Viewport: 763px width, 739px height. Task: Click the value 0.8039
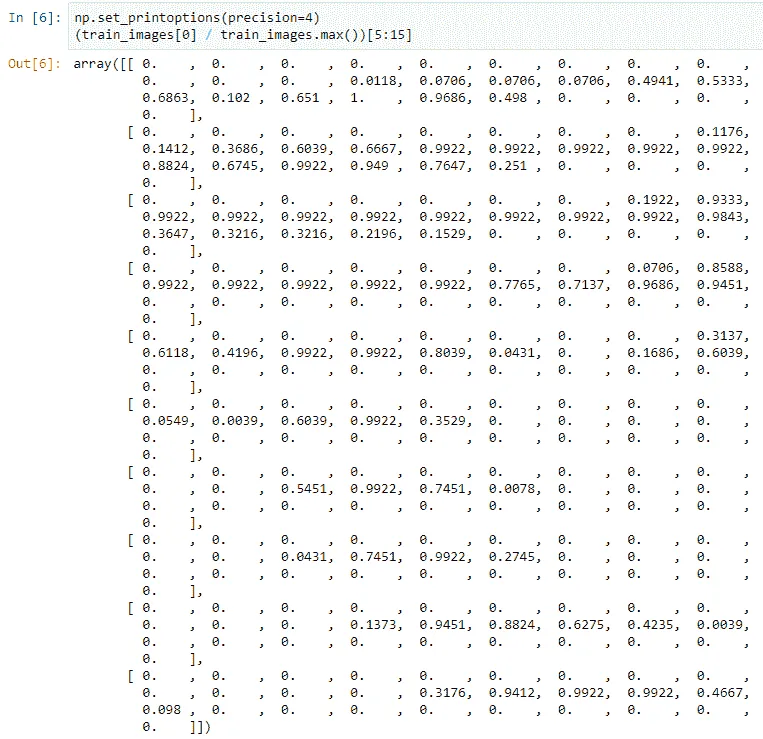(x=442, y=353)
